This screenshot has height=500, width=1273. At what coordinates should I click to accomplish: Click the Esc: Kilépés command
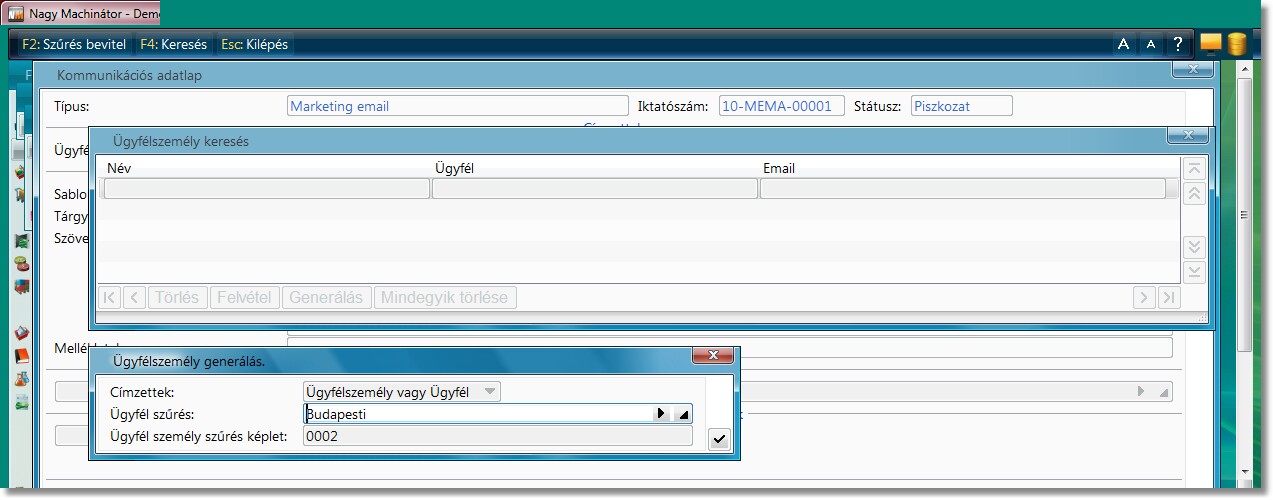point(254,44)
